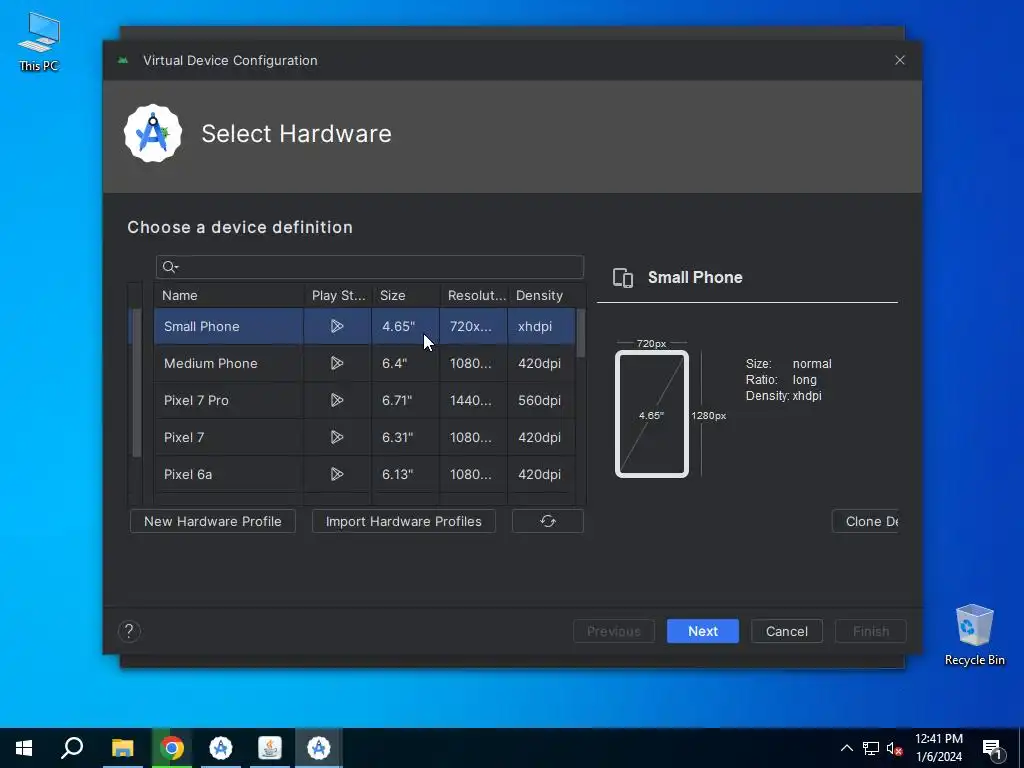The image size is (1024, 768).
Task: Open File Explorer from the taskbar
Action: click(122, 748)
